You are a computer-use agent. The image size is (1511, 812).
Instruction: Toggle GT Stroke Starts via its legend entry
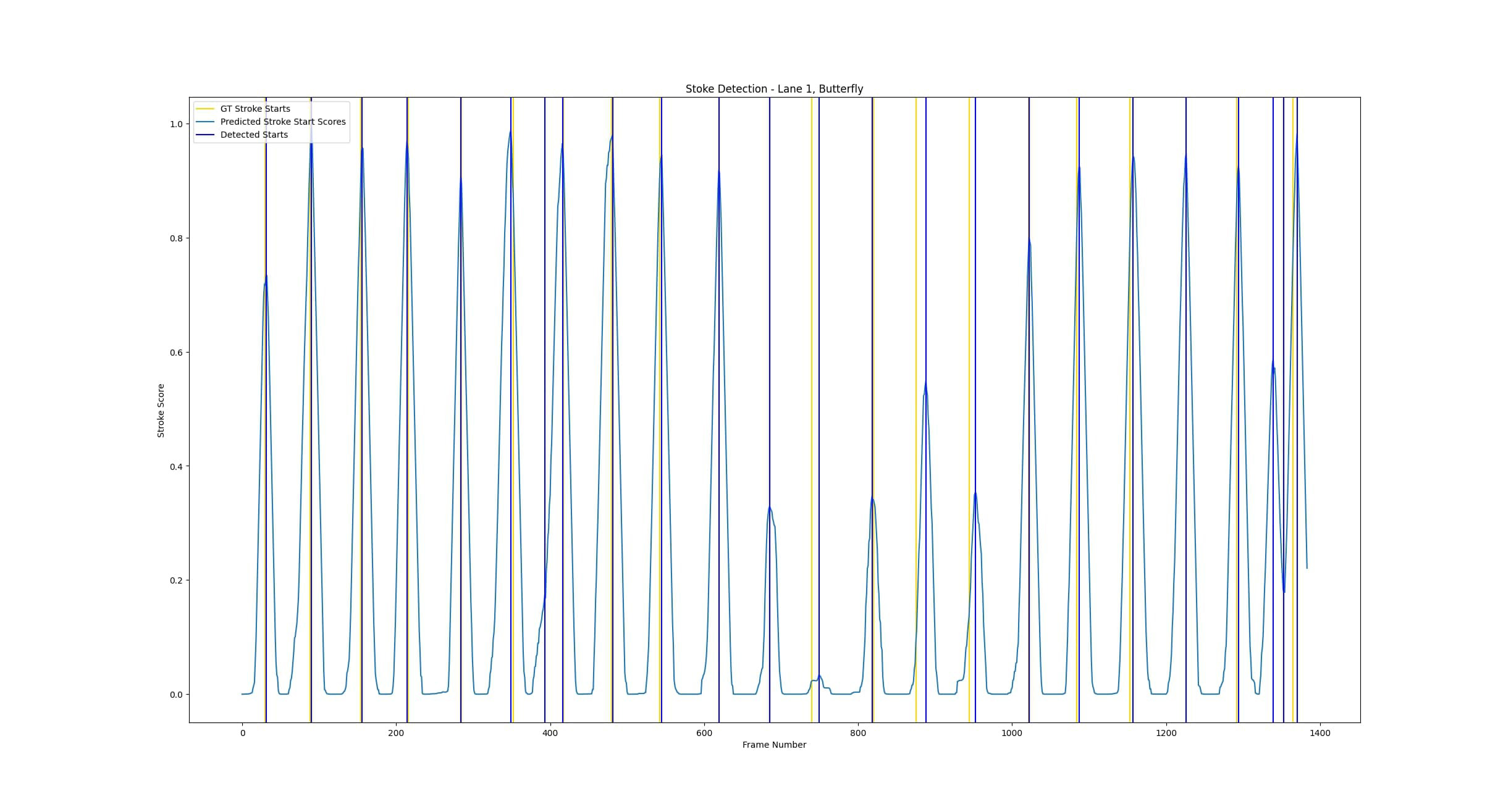coord(256,108)
